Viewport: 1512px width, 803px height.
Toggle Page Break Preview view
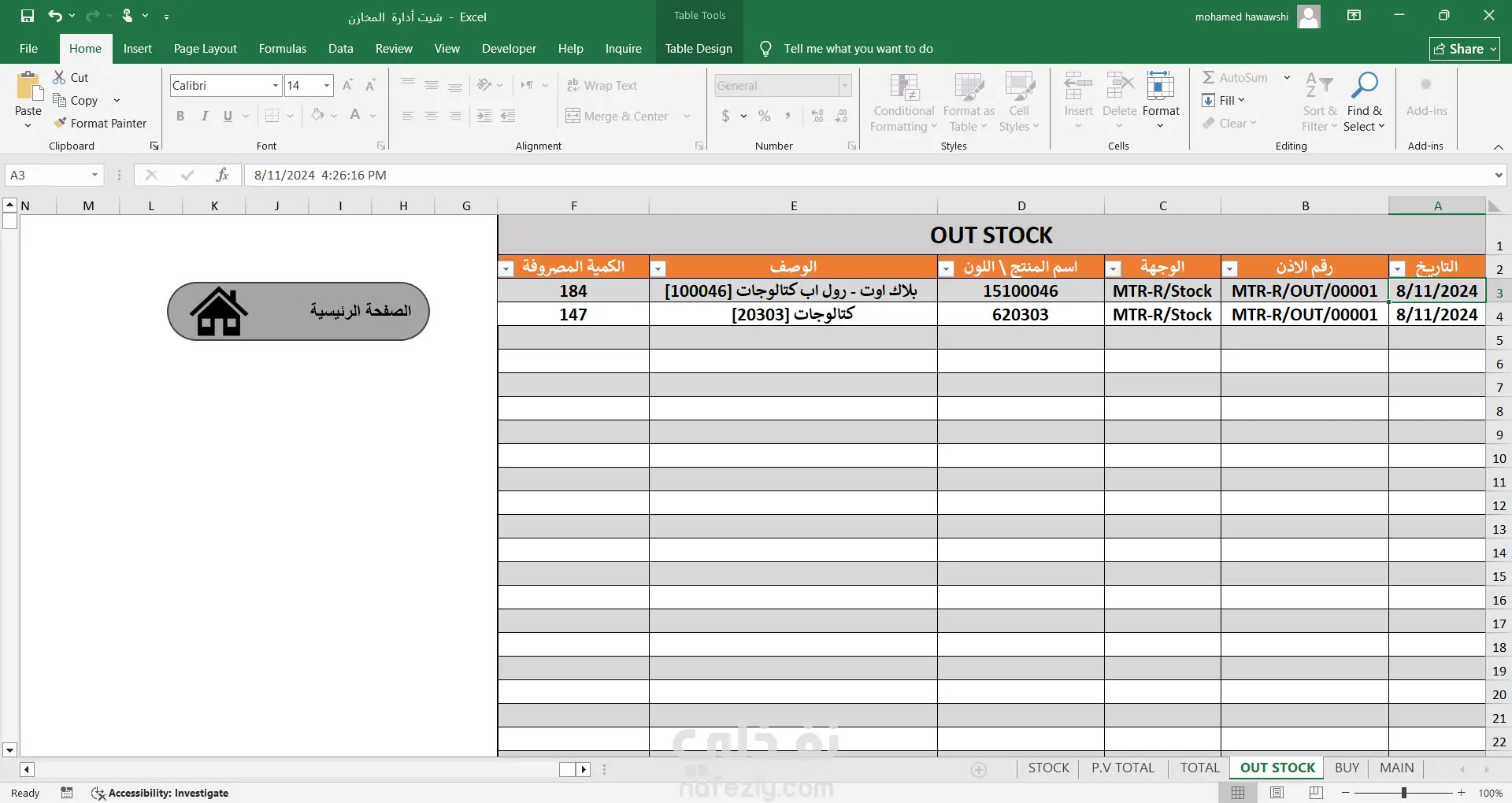(x=1316, y=793)
